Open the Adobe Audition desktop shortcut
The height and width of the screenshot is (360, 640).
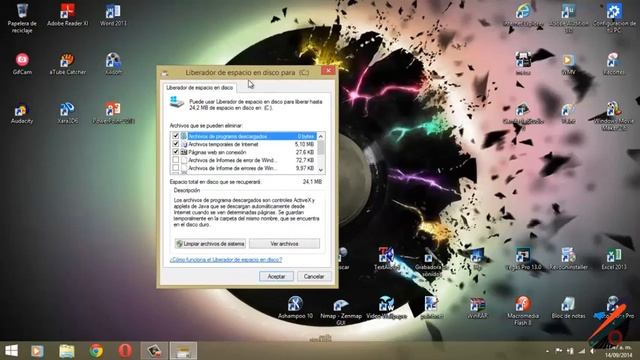569,18
